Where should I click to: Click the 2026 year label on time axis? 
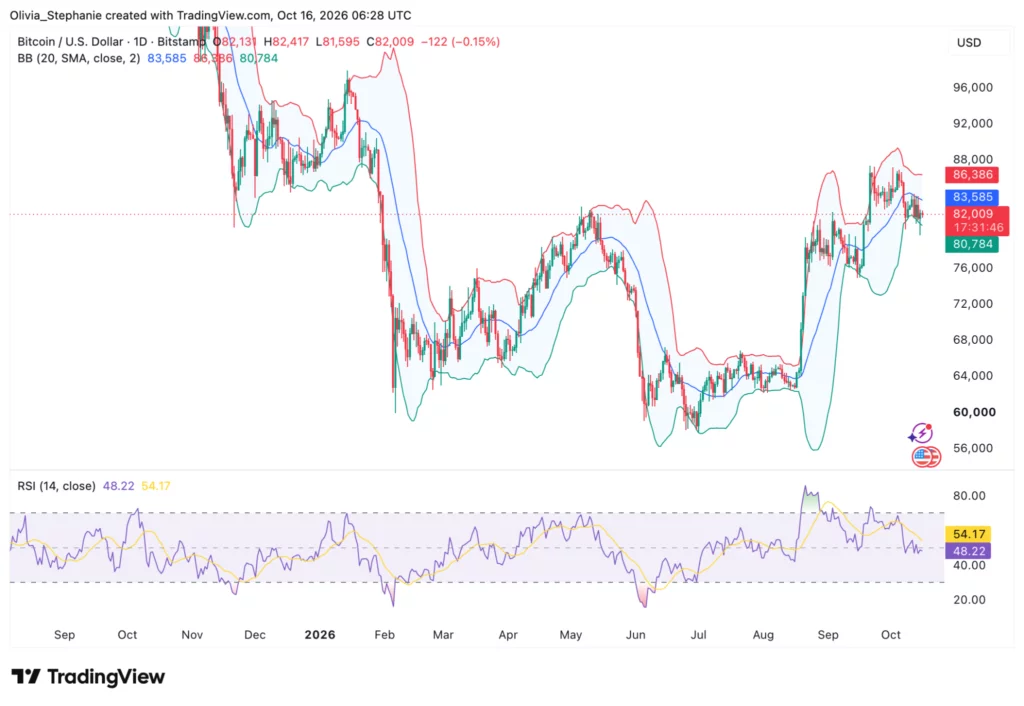[319, 635]
